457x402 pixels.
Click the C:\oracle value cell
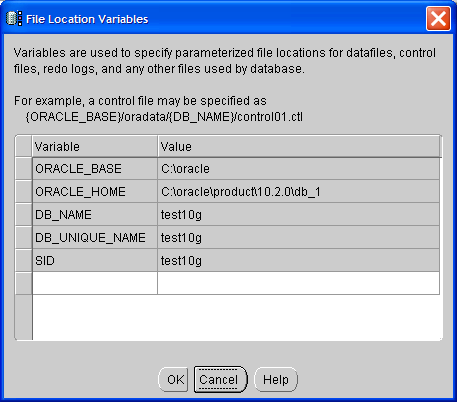point(298,169)
